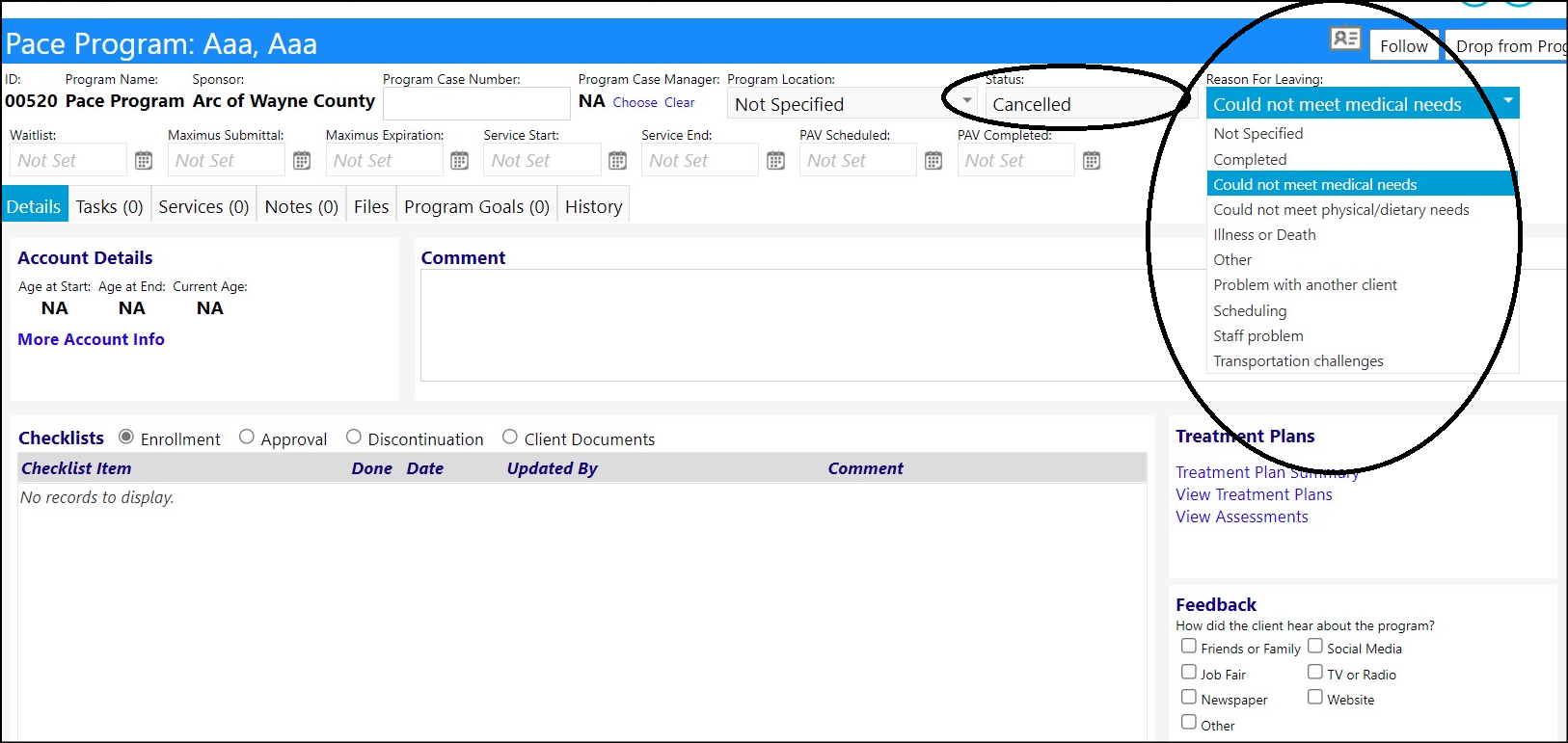Viewport: 1568px width, 743px height.
Task: Open the Service Start calendar picker
Action: 618,161
